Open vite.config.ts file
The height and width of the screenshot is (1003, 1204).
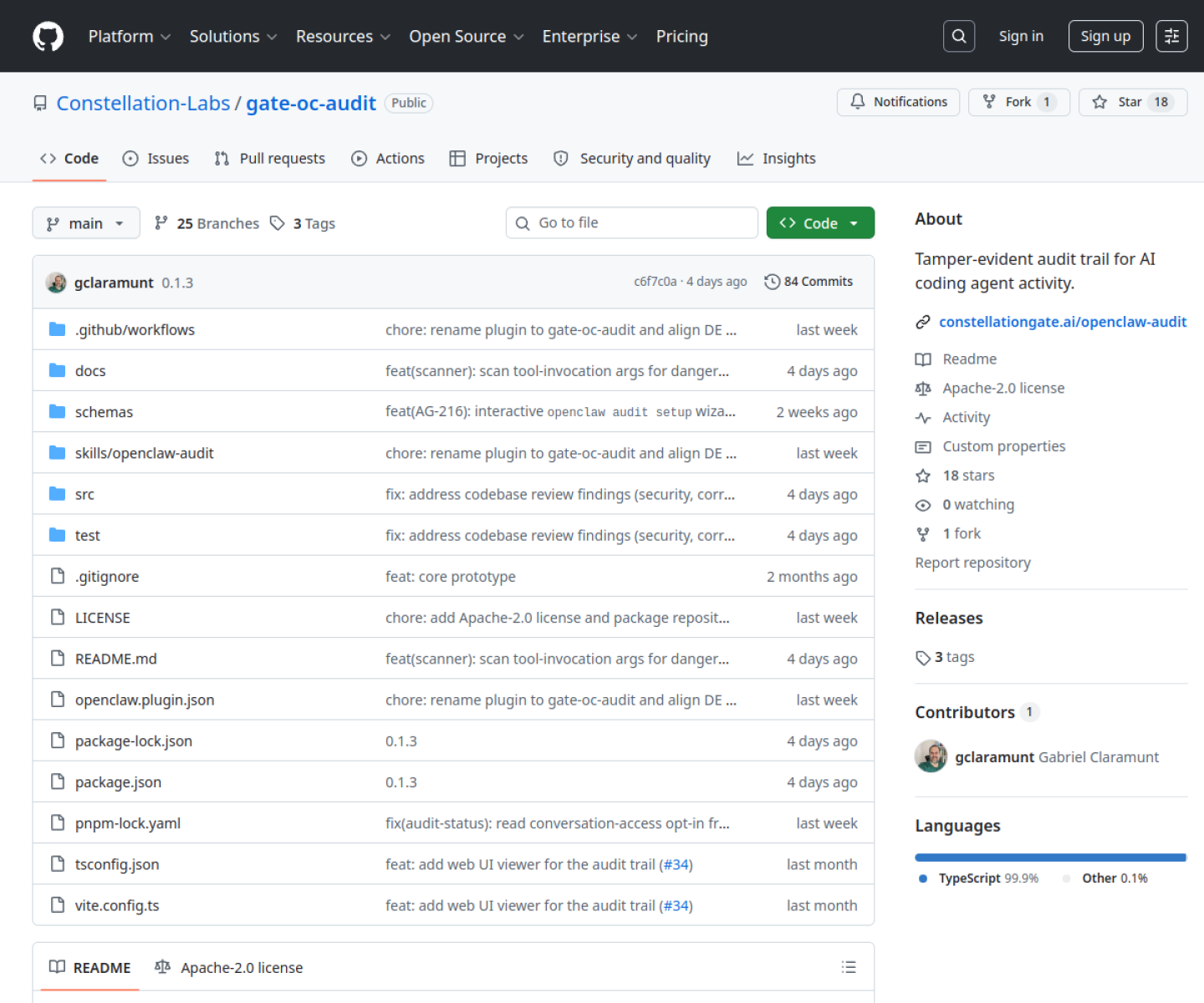117,905
